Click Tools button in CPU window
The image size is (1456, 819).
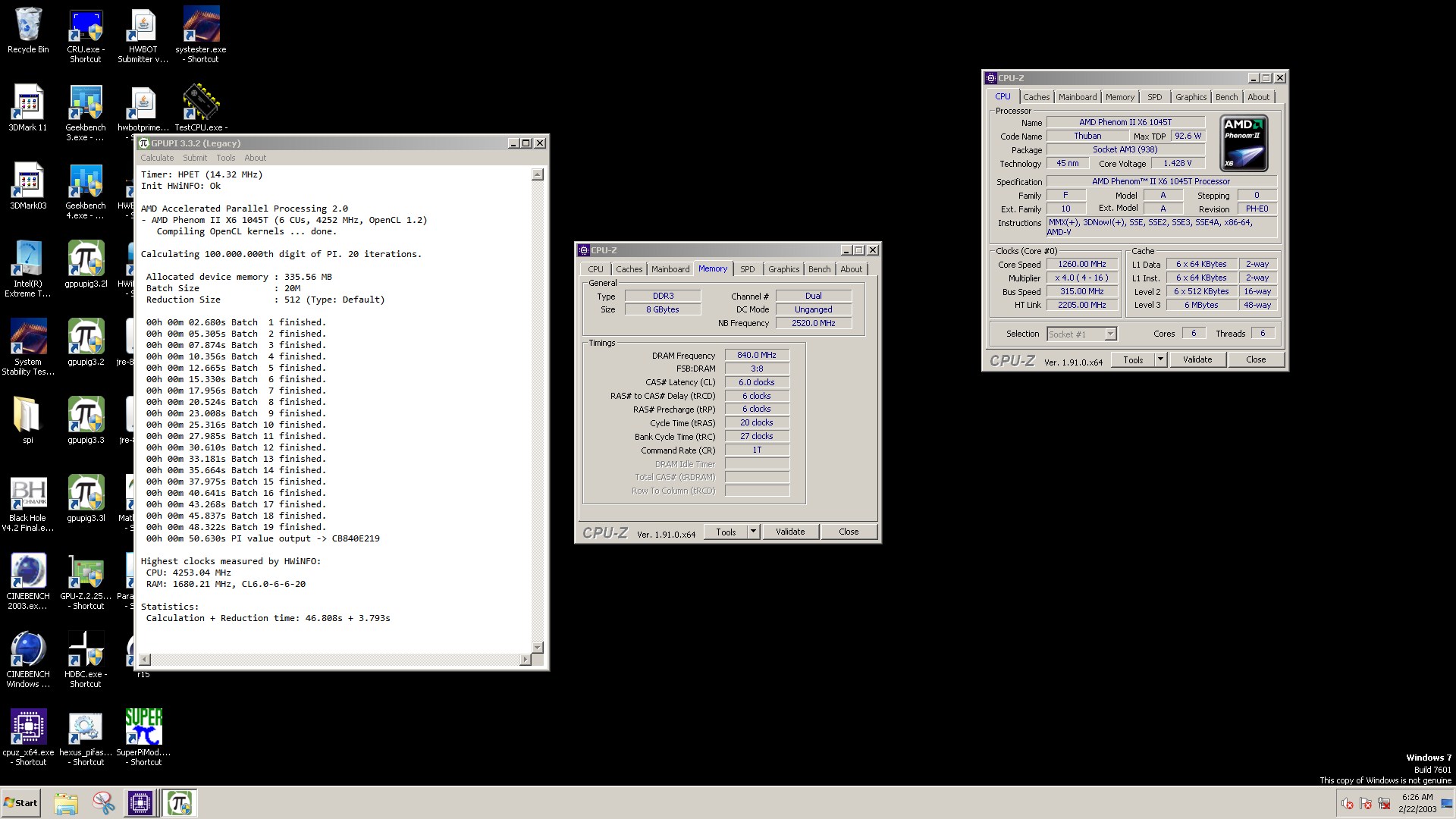(1133, 359)
